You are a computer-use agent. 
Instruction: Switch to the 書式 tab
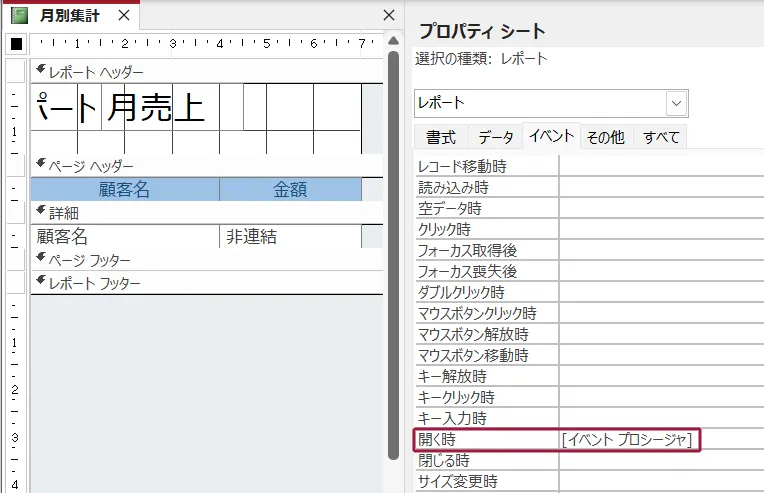440,138
